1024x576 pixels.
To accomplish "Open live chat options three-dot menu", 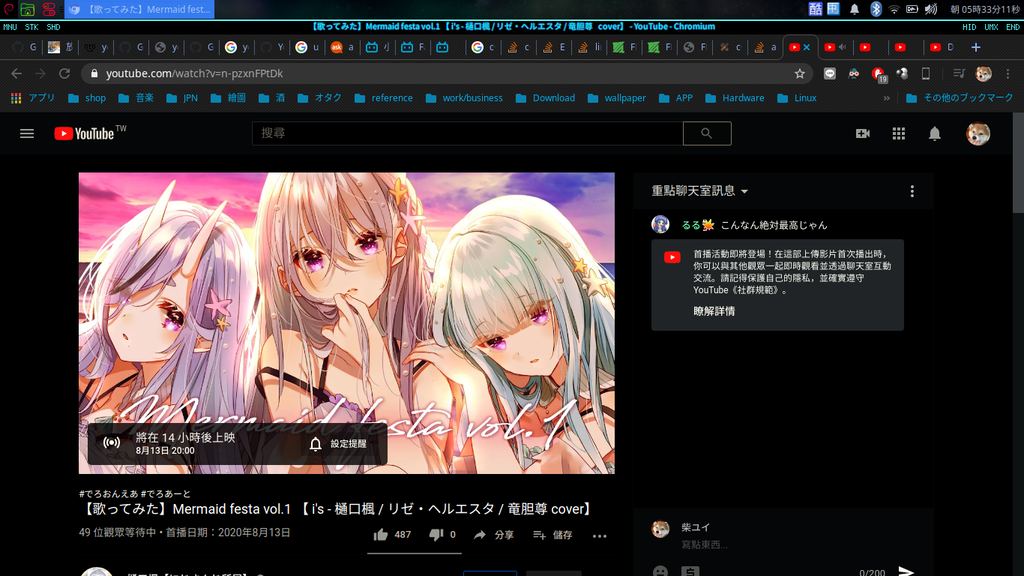I will 912,191.
